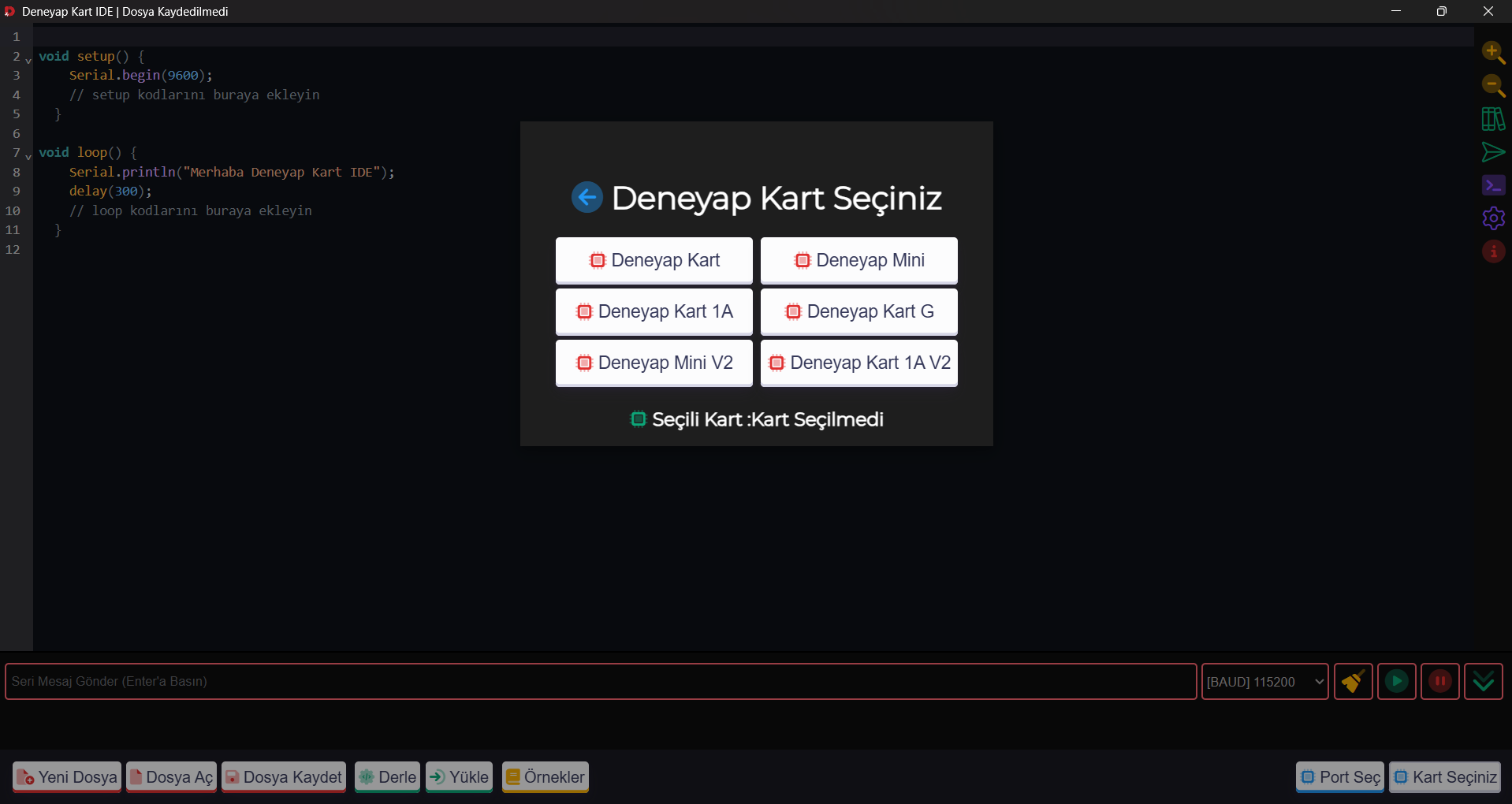Open the library books icon
The width and height of the screenshot is (1512, 804).
pos(1493,119)
